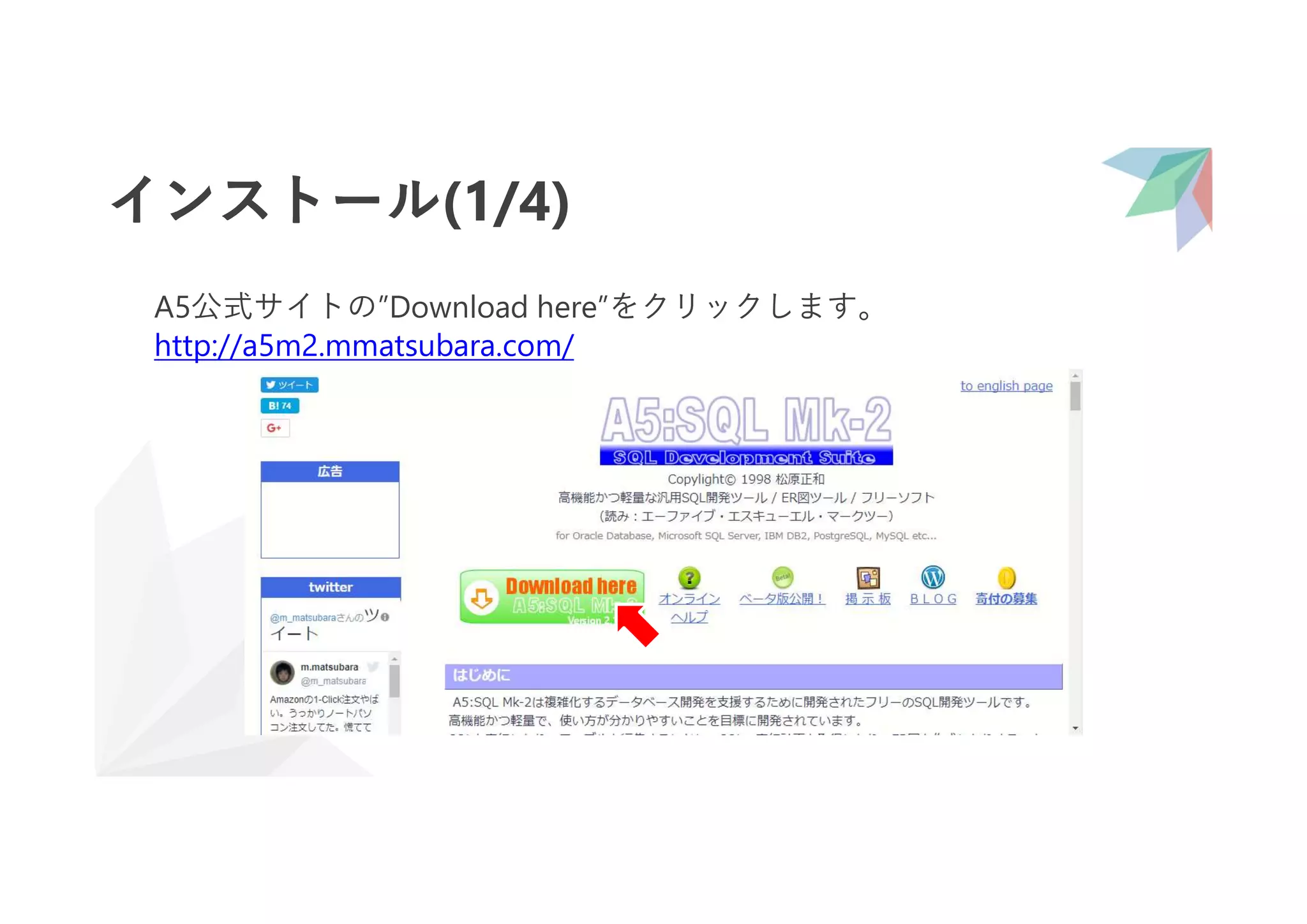The height and width of the screenshot is (924, 1307).
Task: Click the はじめに section heading
Action: point(754,676)
